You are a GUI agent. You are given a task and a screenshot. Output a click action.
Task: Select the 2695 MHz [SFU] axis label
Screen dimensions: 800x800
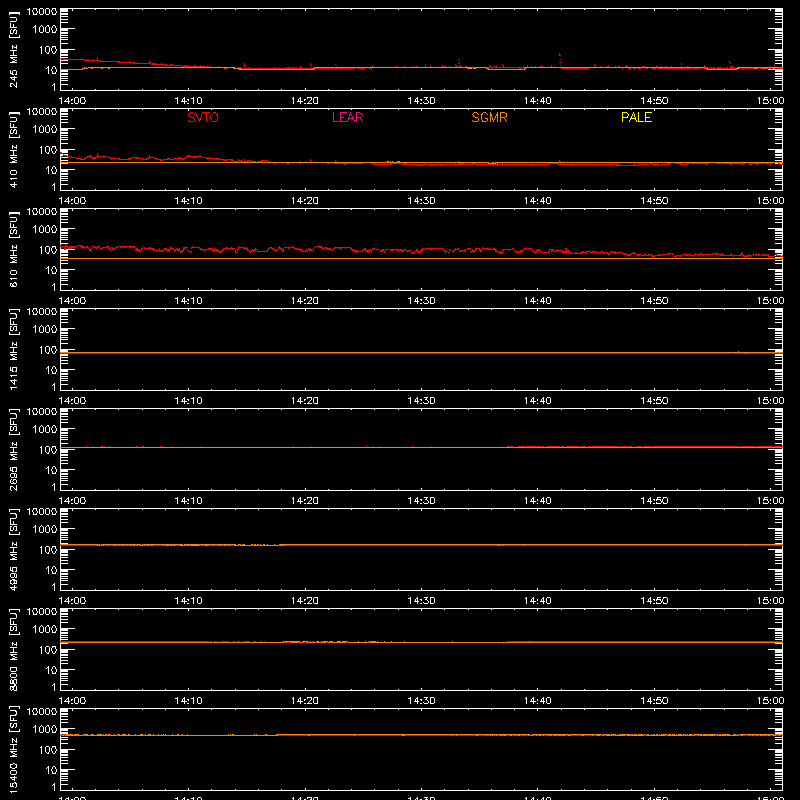[14, 449]
